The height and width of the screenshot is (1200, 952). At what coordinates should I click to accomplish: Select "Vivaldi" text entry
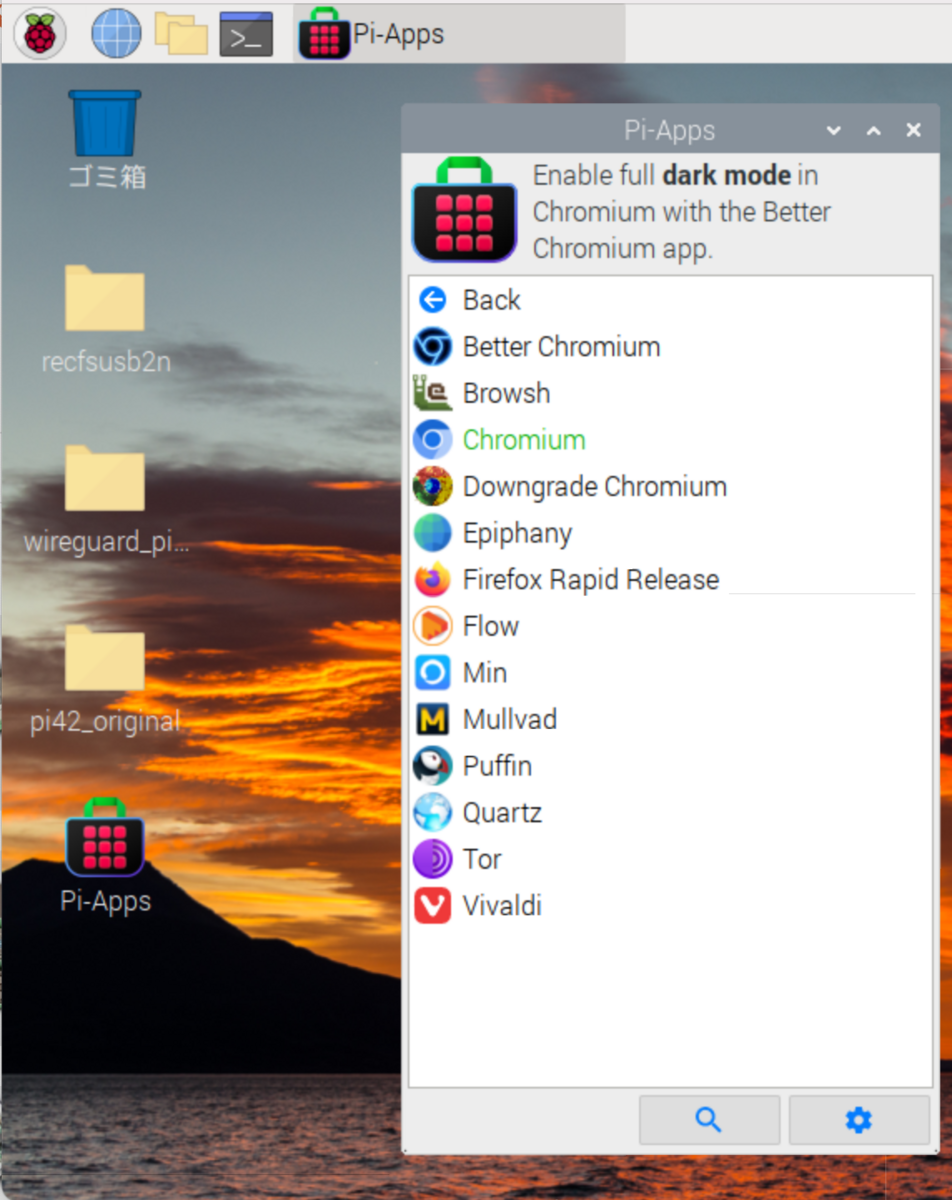point(502,906)
